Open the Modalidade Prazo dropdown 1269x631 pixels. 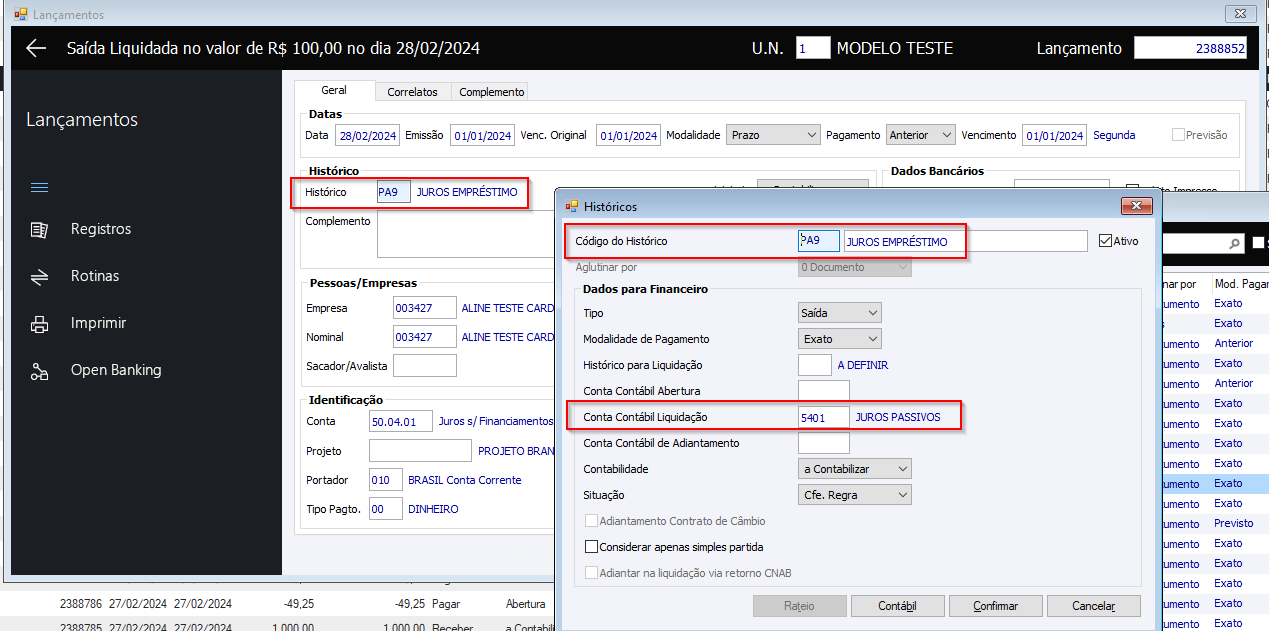(x=774, y=135)
